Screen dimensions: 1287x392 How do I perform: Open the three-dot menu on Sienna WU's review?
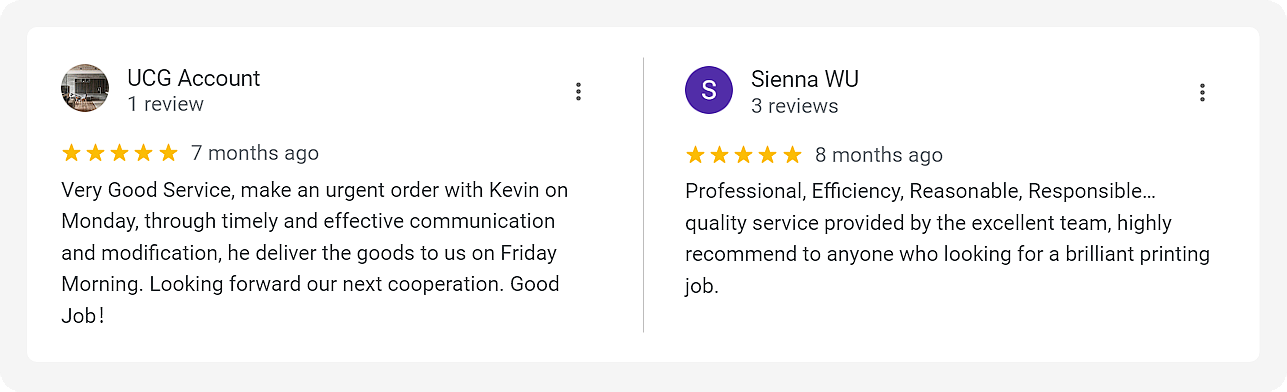[x=1202, y=92]
